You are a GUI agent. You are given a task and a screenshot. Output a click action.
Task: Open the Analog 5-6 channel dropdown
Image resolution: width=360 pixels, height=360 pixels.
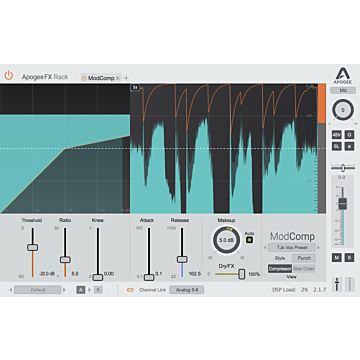(187, 290)
